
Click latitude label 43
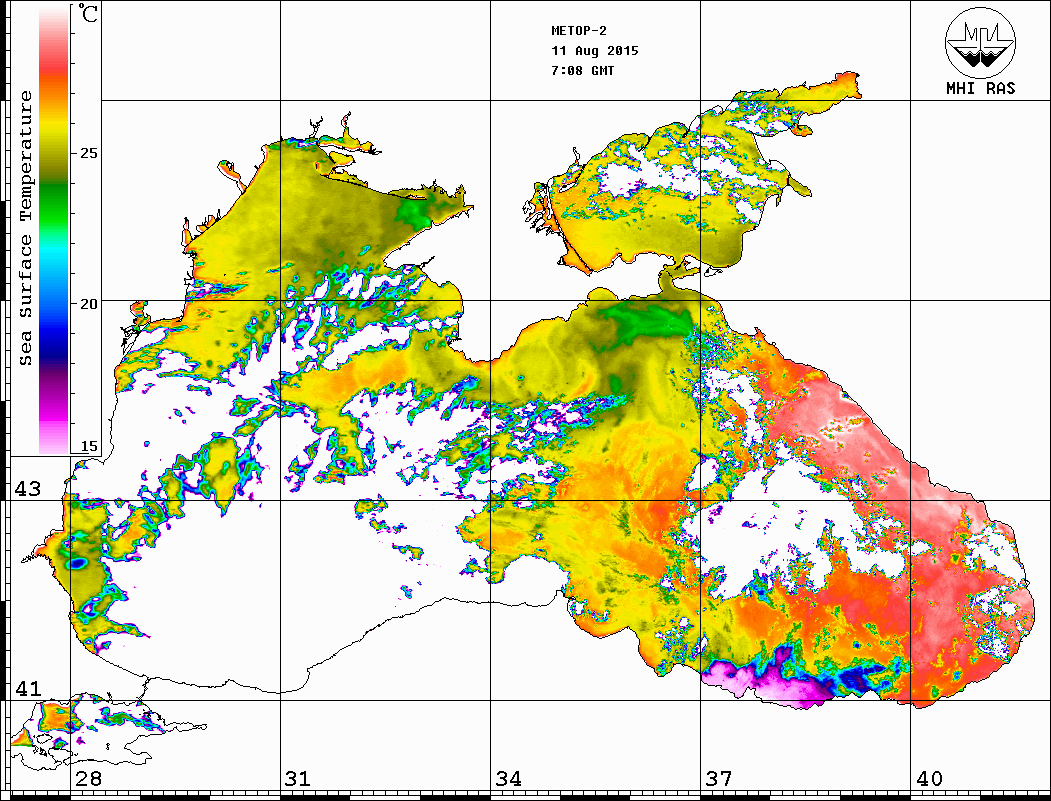[28, 489]
